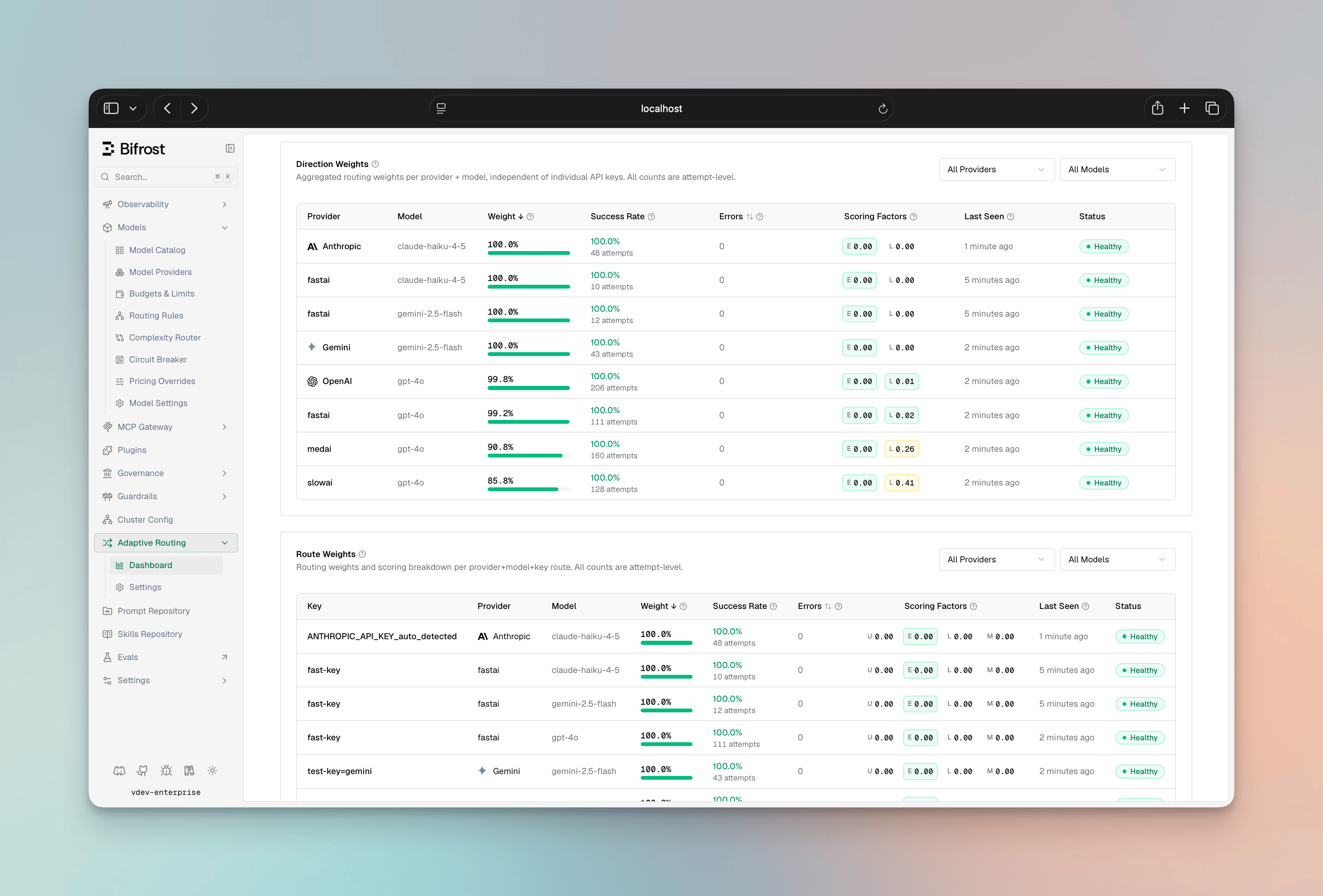Expand the Observability sidebar section

[166, 204]
